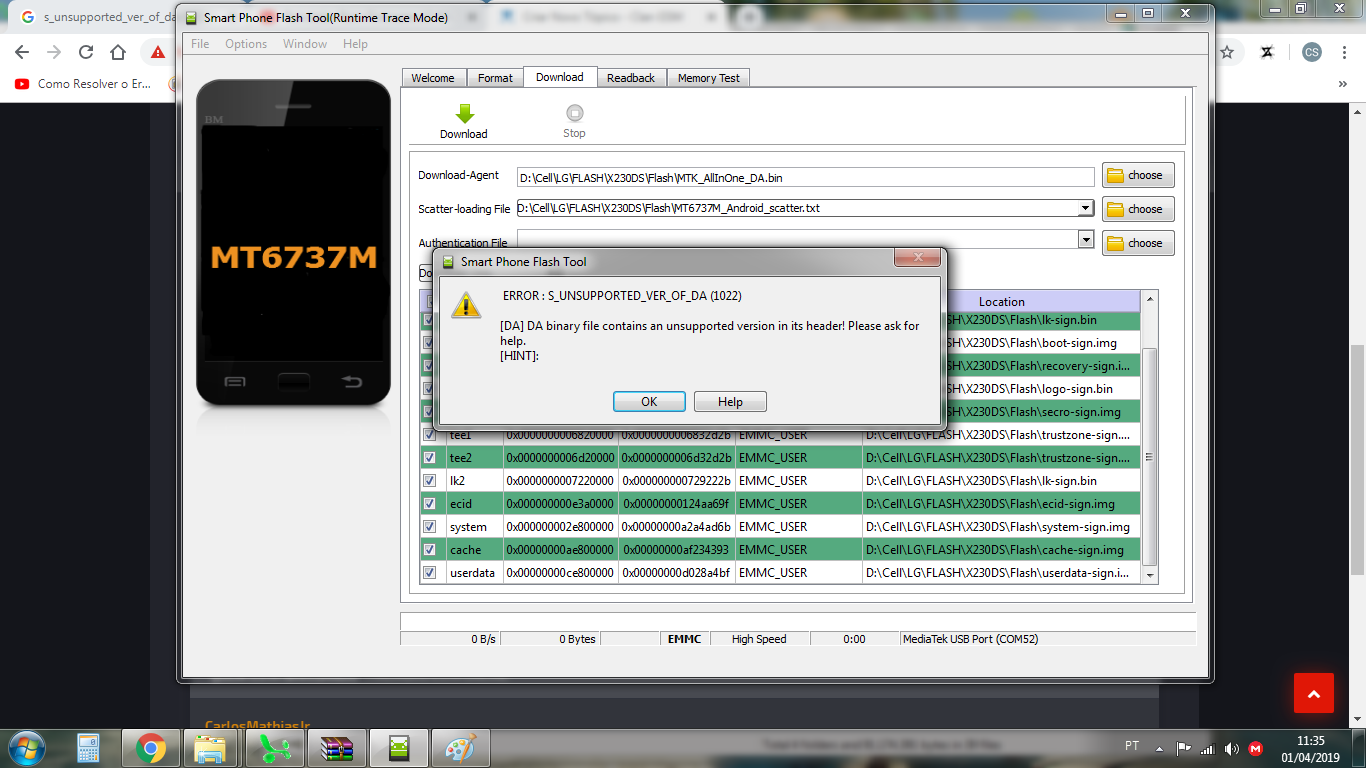The image size is (1366, 768).
Task: Open Paint from the taskbar
Action: [461, 748]
